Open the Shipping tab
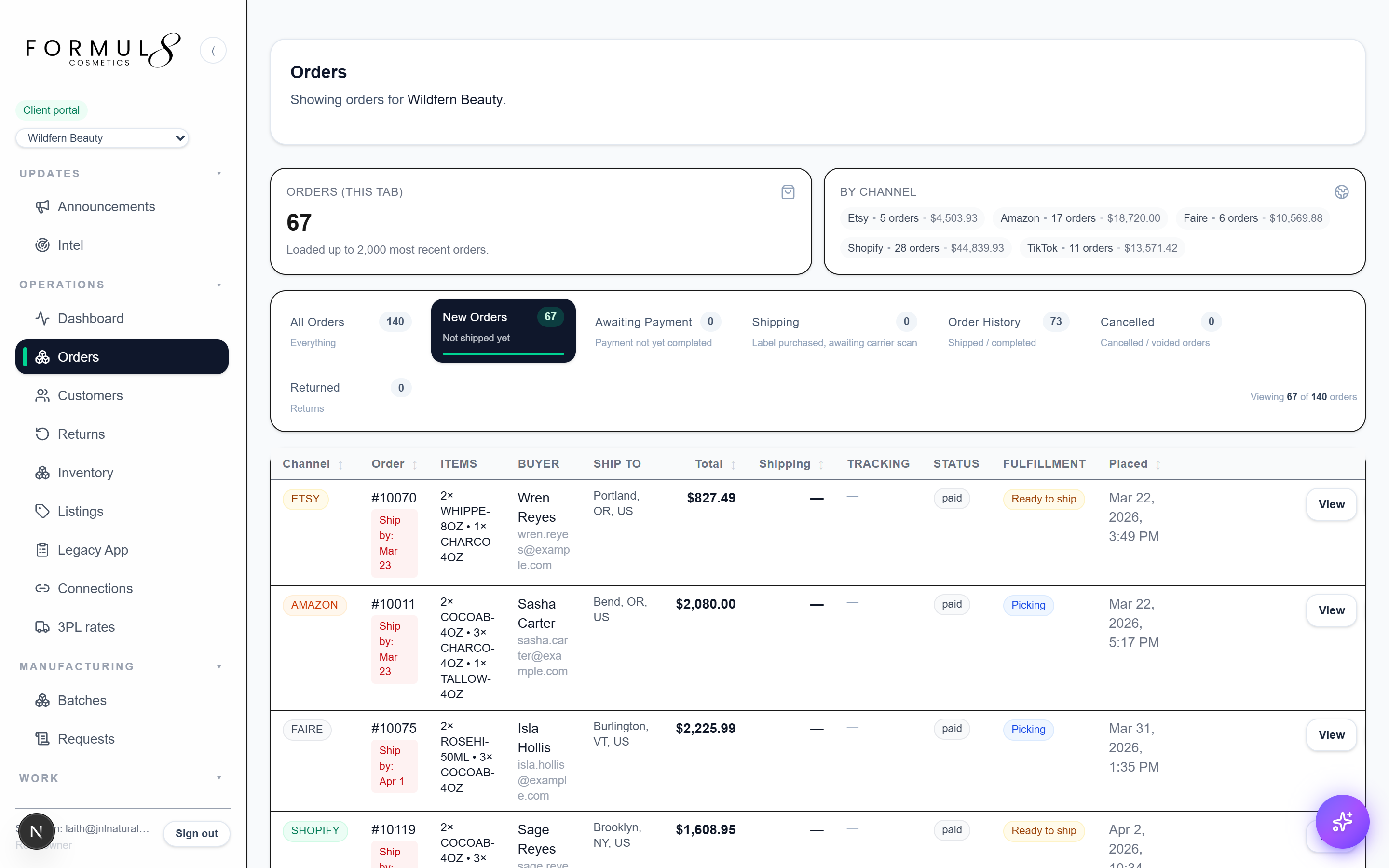 [x=834, y=331]
